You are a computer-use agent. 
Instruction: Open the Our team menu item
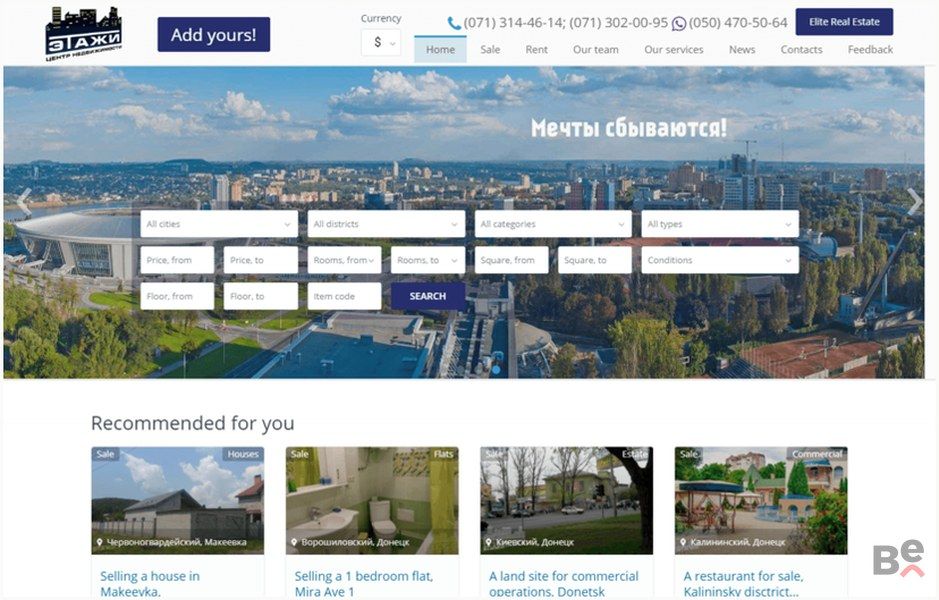[x=596, y=50]
